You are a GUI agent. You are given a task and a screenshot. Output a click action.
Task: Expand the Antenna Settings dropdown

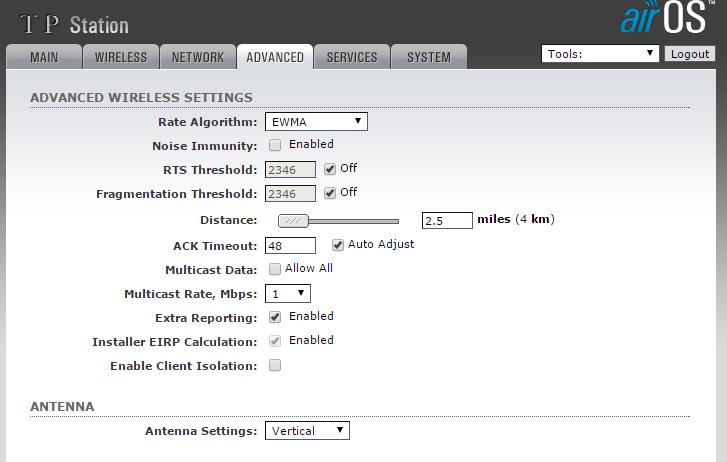[308, 431]
